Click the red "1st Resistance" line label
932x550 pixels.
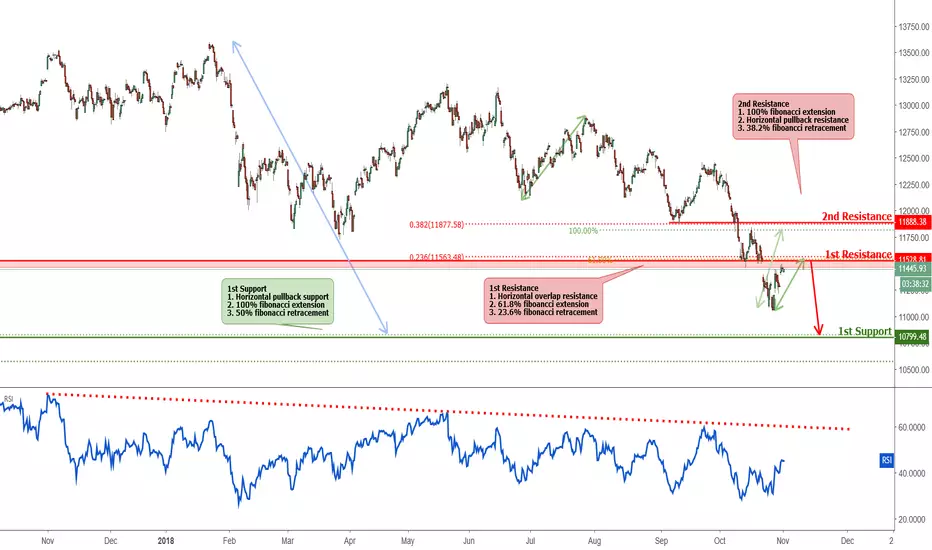[x=858, y=254]
